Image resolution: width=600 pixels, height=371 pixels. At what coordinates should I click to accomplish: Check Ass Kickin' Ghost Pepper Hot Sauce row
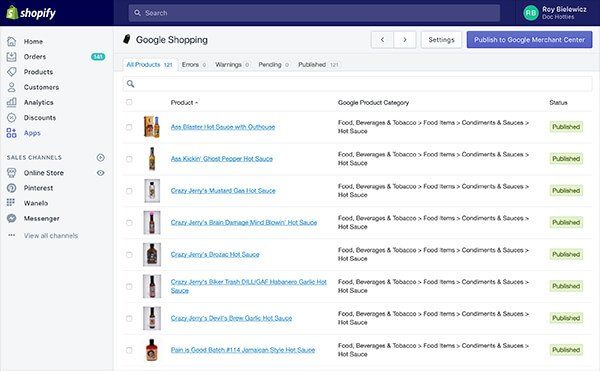click(x=129, y=159)
